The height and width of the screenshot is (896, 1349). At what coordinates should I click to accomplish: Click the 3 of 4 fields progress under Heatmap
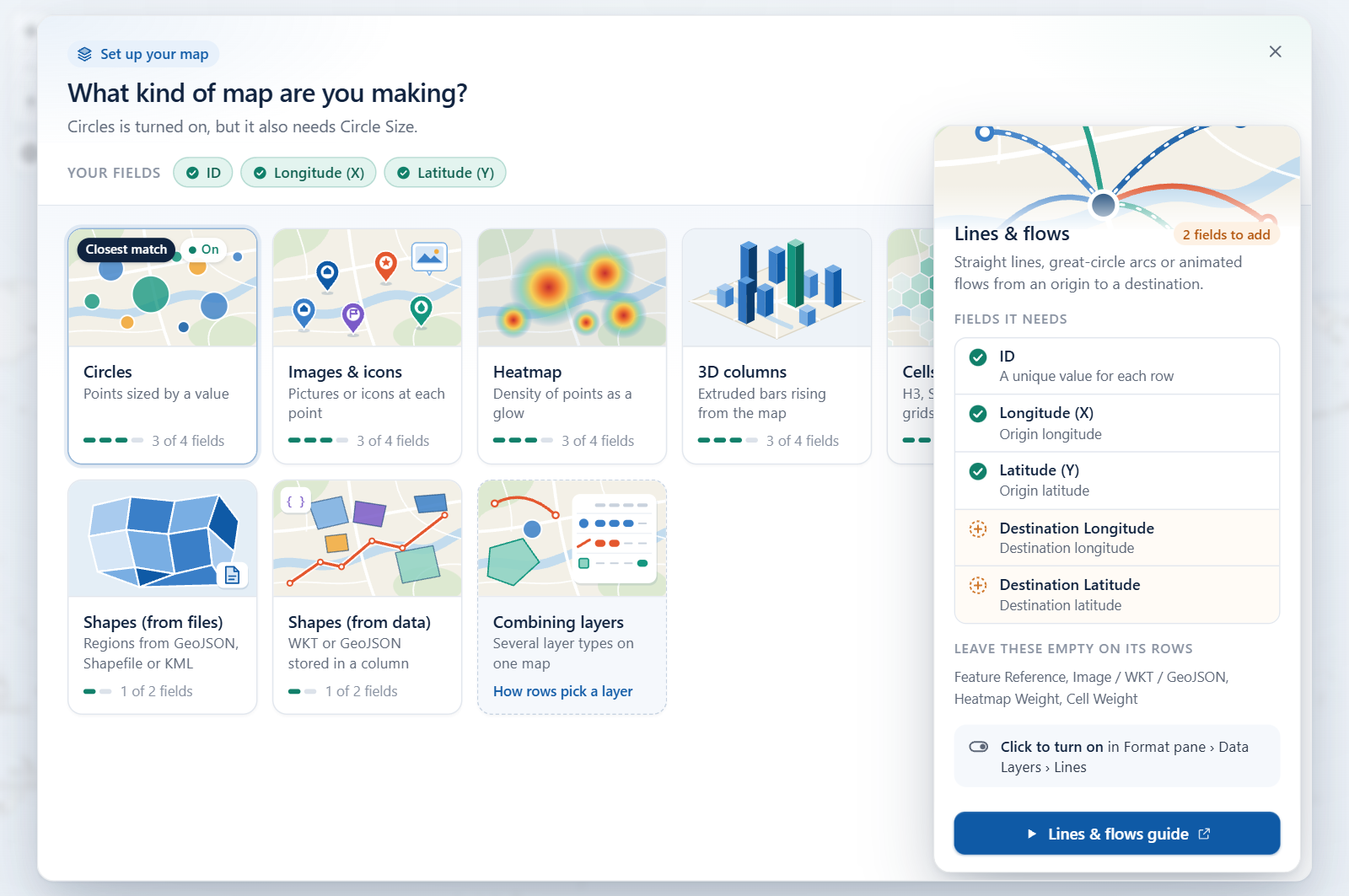pyautogui.click(x=563, y=441)
